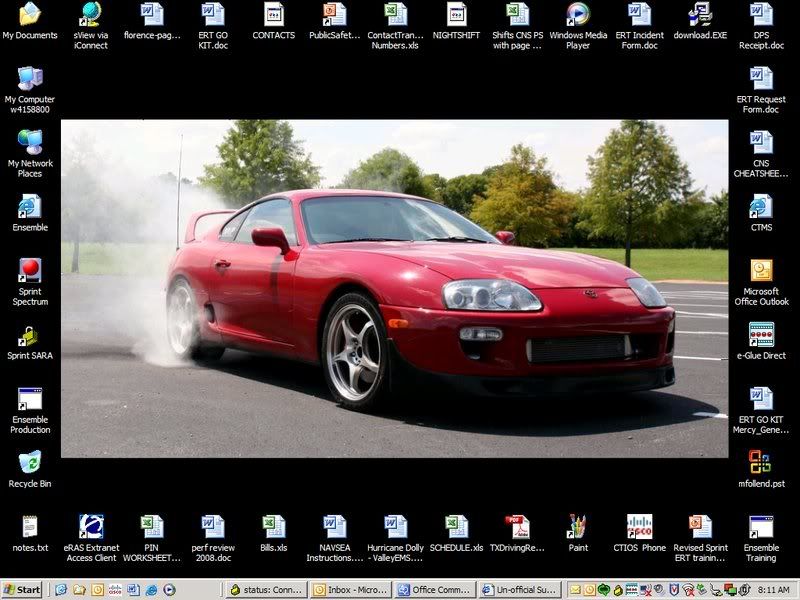Click the mfollend.pst file icon
This screenshot has height=600, width=800.
(x=761, y=464)
